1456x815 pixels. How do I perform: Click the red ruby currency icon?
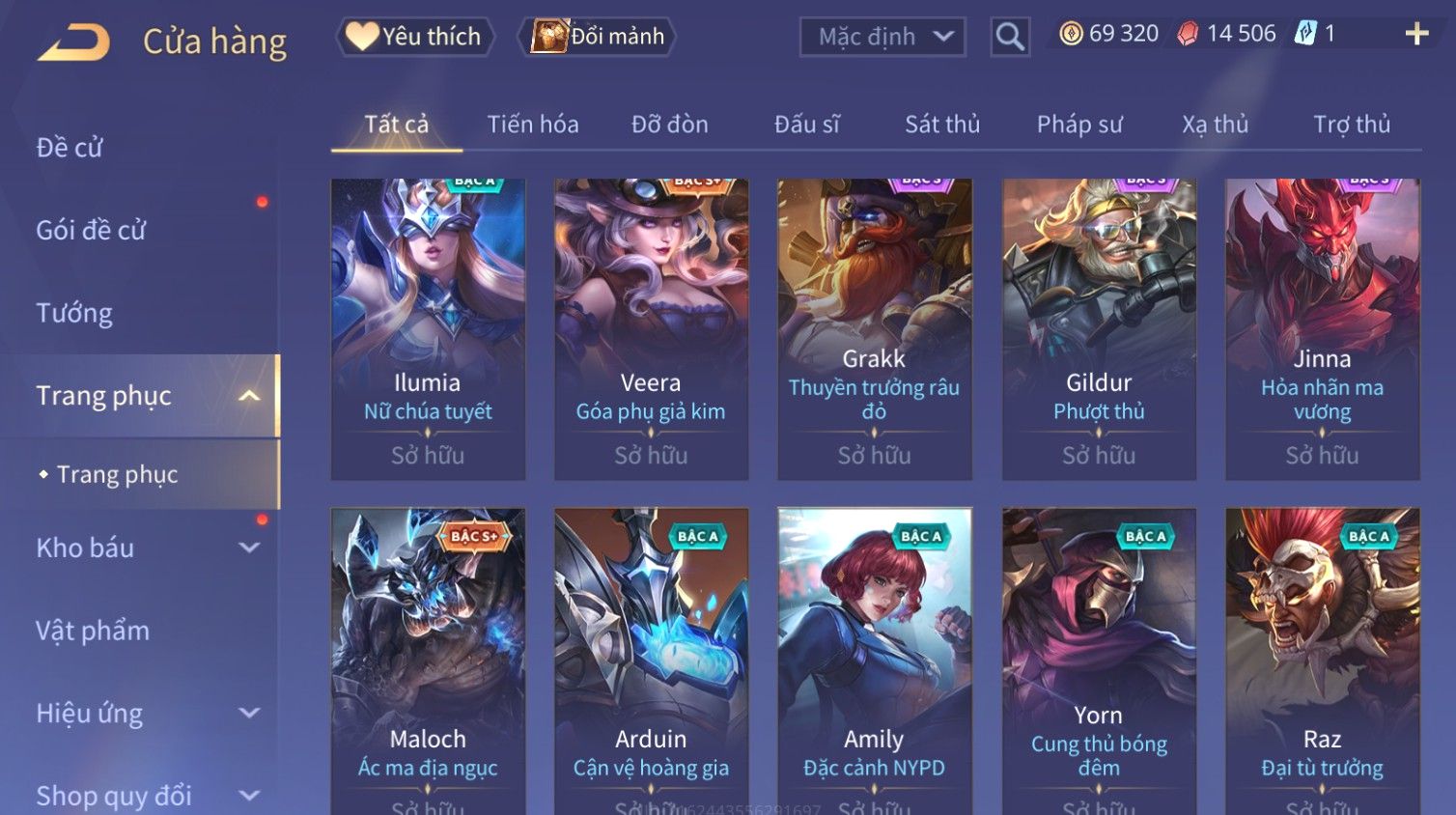tap(1188, 34)
